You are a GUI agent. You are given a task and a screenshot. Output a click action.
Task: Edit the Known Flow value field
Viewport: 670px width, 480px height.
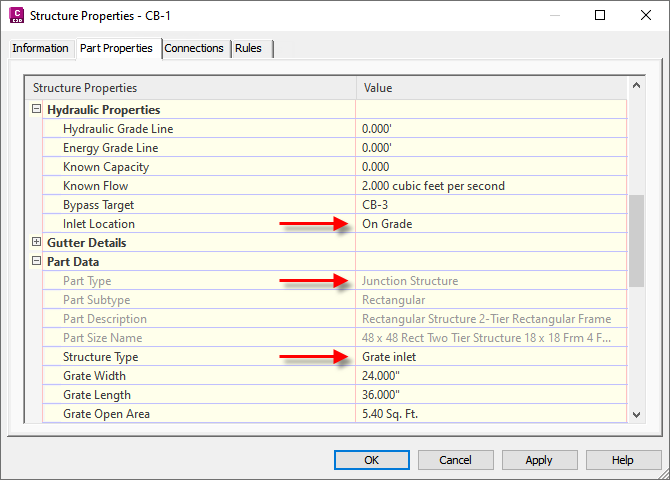click(491, 186)
